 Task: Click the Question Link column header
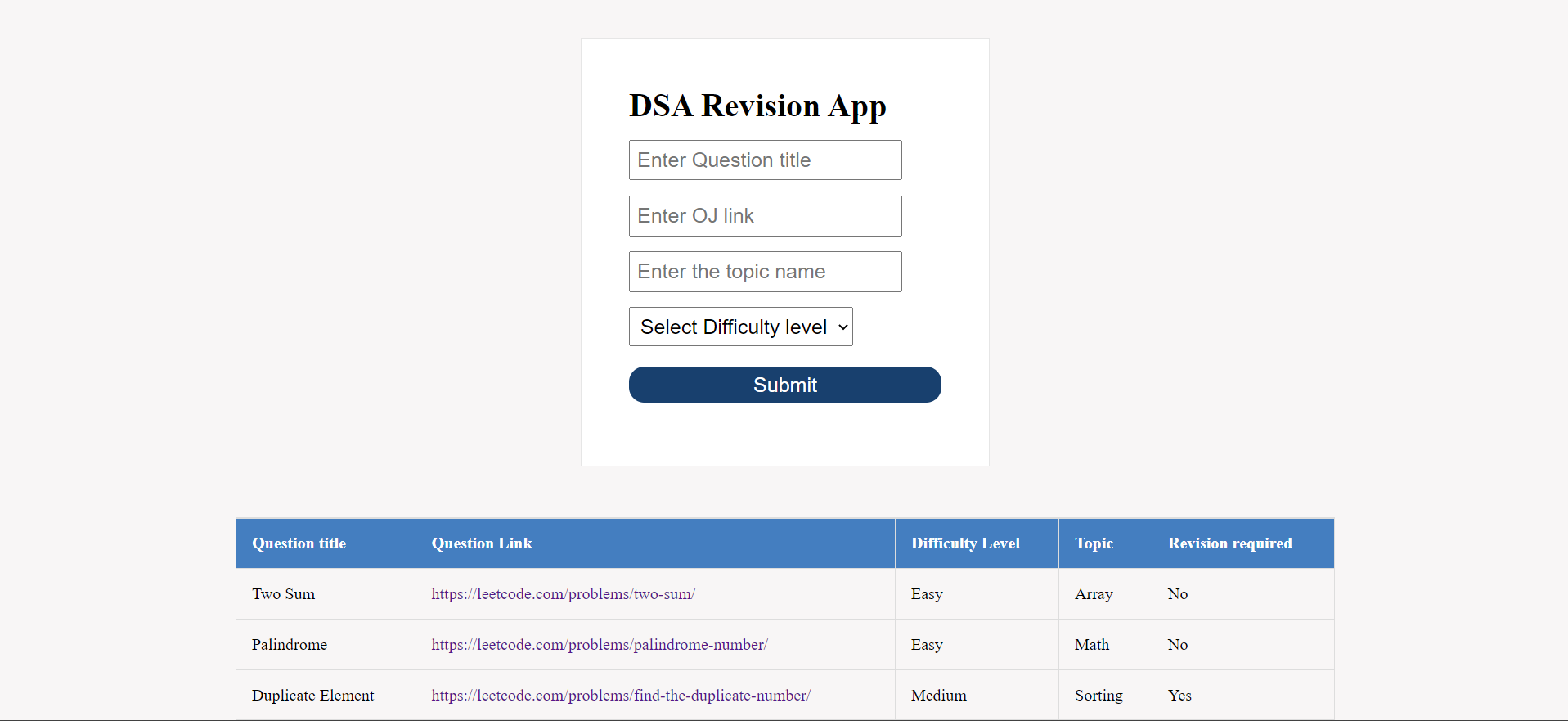[655, 543]
